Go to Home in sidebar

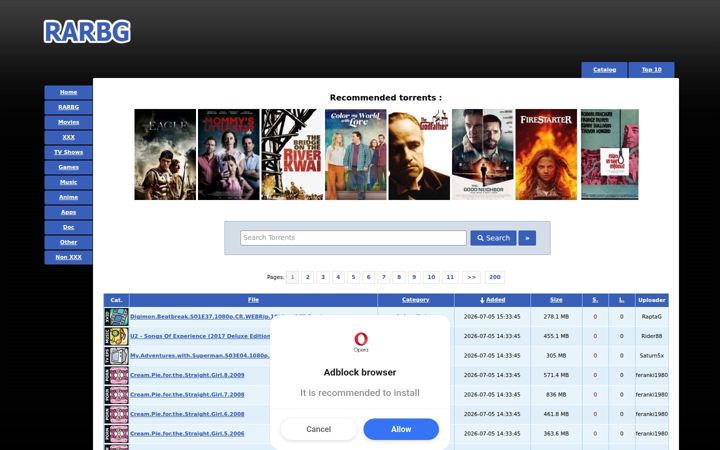(x=68, y=92)
